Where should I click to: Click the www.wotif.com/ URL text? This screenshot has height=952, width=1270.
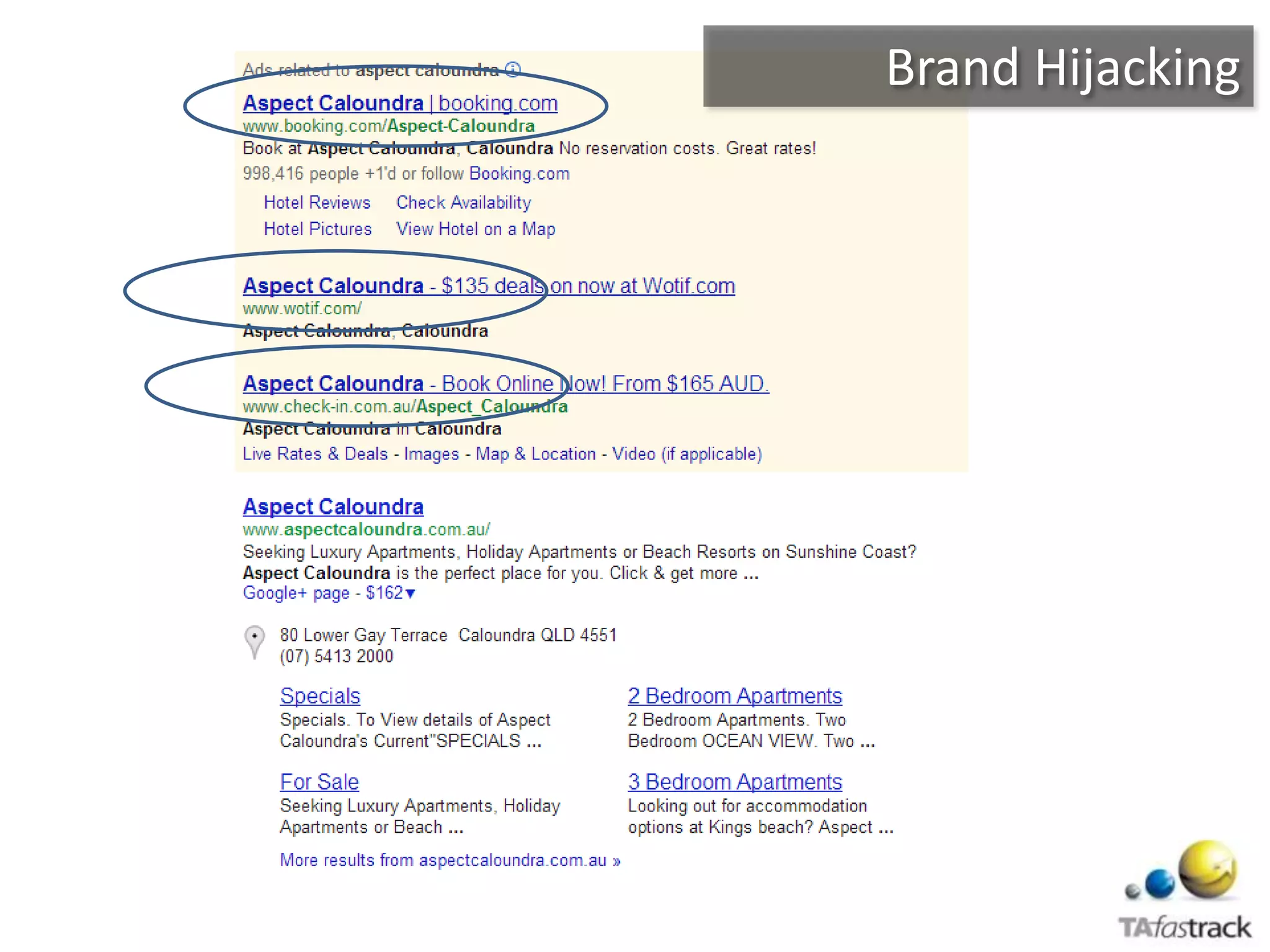click(x=302, y=308)
